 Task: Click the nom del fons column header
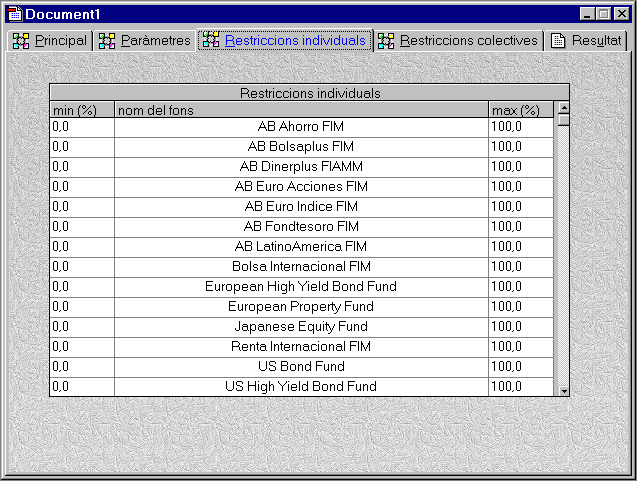tap(301, 110)
